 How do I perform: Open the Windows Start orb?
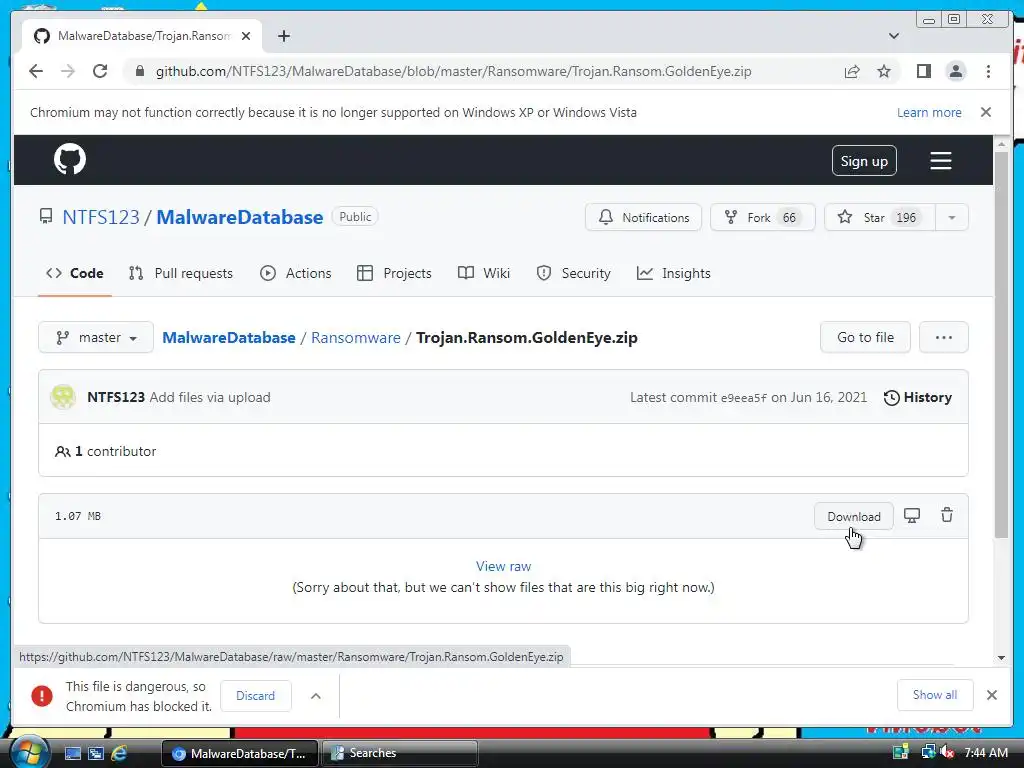[29, 752]
